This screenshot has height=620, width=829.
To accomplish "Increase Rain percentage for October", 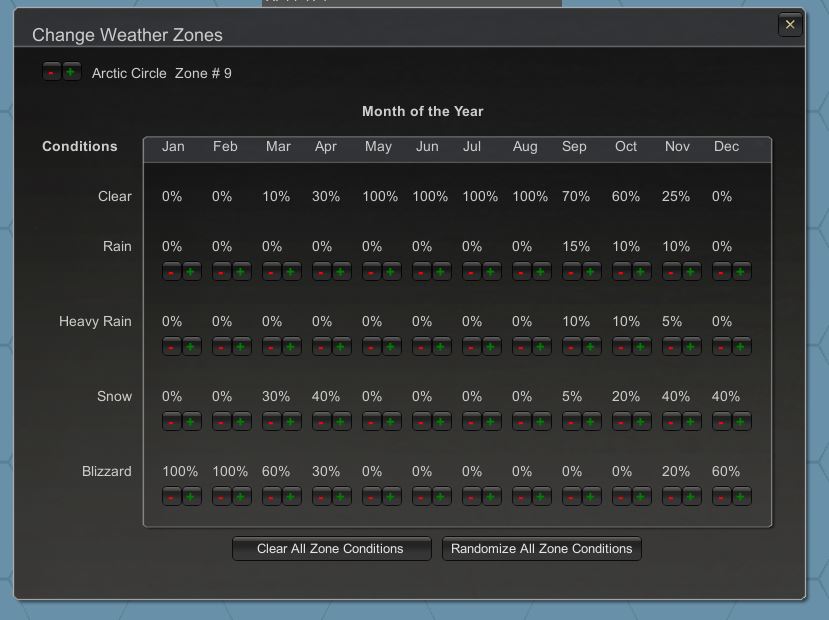I will tap(641, 272).
